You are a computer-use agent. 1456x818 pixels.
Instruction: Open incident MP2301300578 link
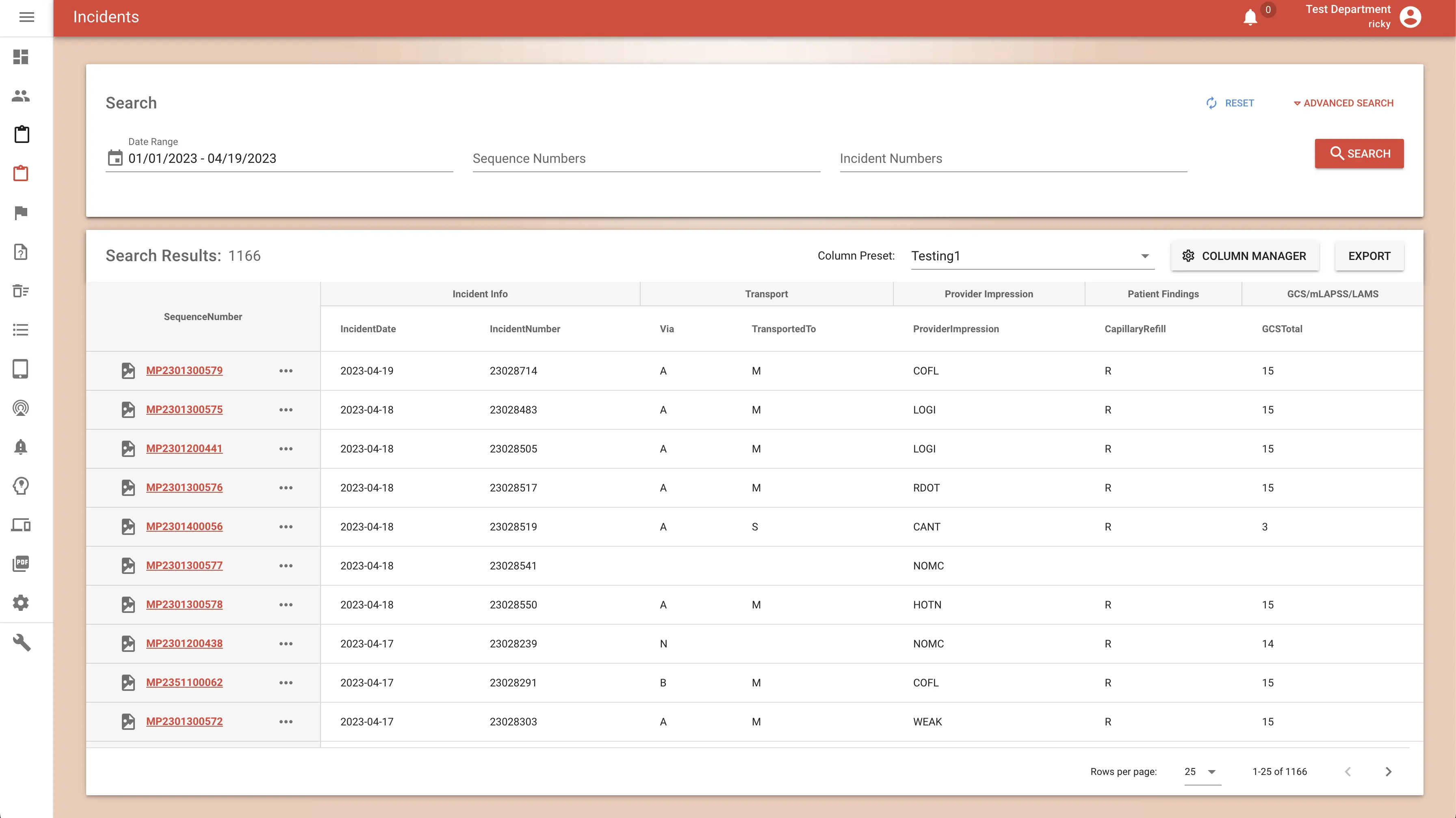(184, 604)
